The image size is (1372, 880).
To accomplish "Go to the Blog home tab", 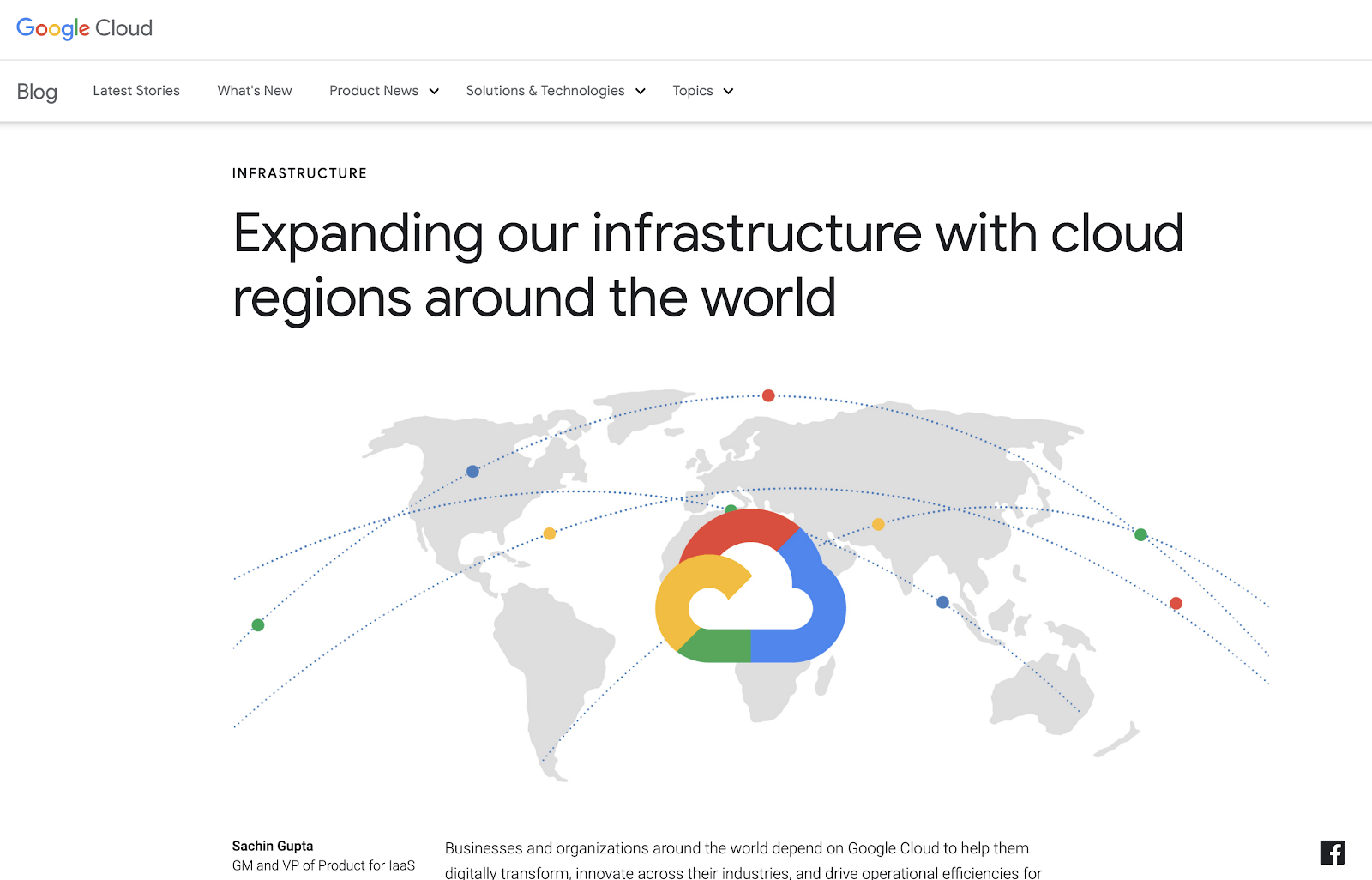I will (37, 91).
